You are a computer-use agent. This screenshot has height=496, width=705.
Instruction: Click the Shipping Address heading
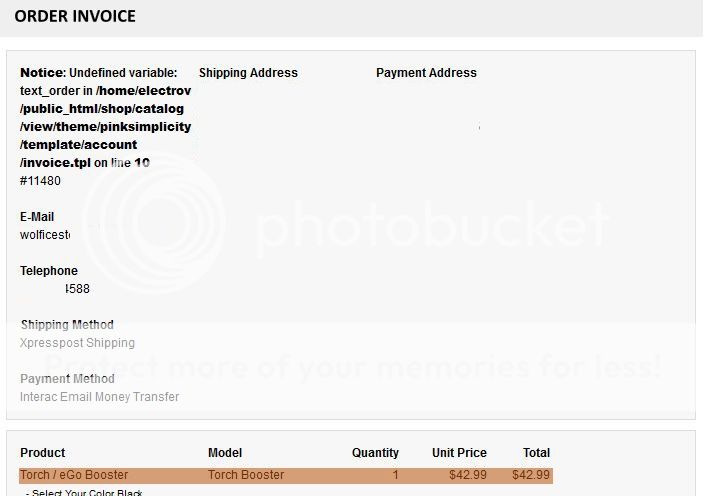248,73
